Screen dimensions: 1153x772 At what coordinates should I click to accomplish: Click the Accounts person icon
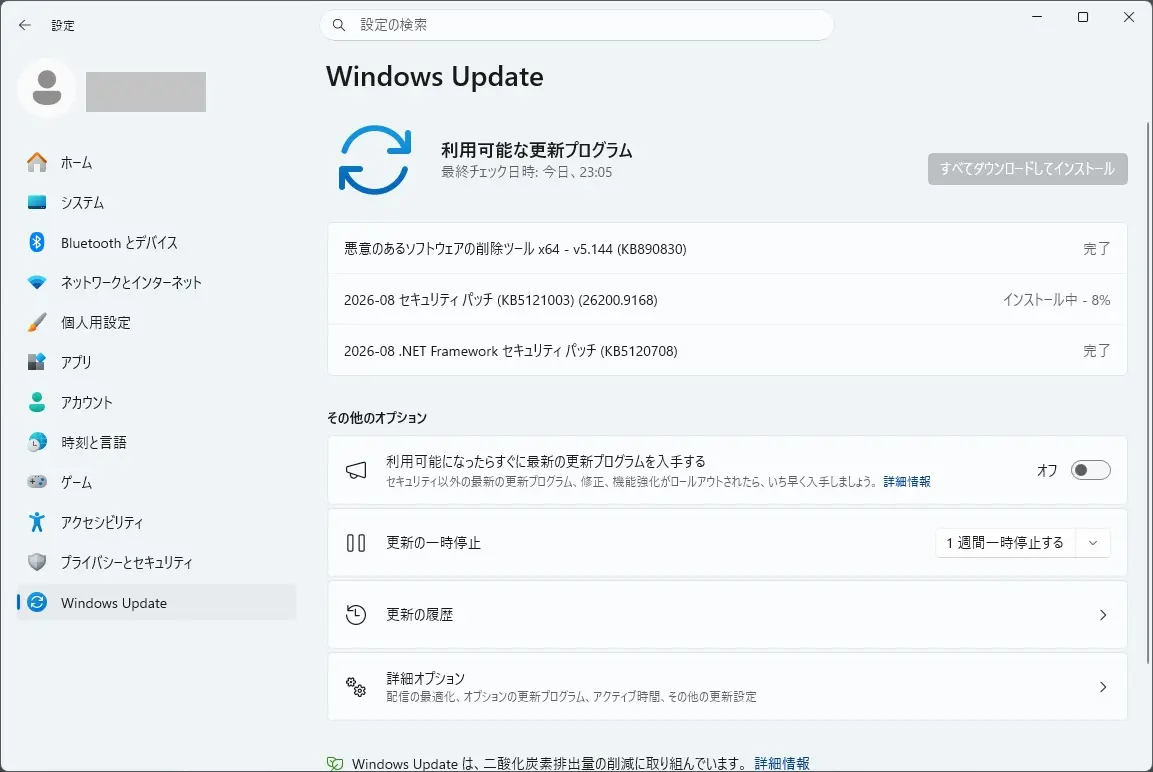click(37, 401)
